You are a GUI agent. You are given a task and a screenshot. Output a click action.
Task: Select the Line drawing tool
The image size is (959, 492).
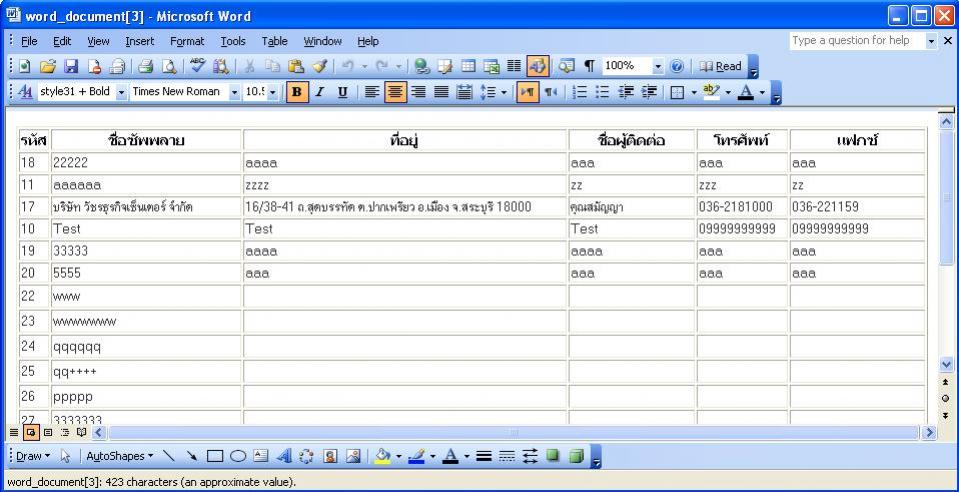coord(169,456)
